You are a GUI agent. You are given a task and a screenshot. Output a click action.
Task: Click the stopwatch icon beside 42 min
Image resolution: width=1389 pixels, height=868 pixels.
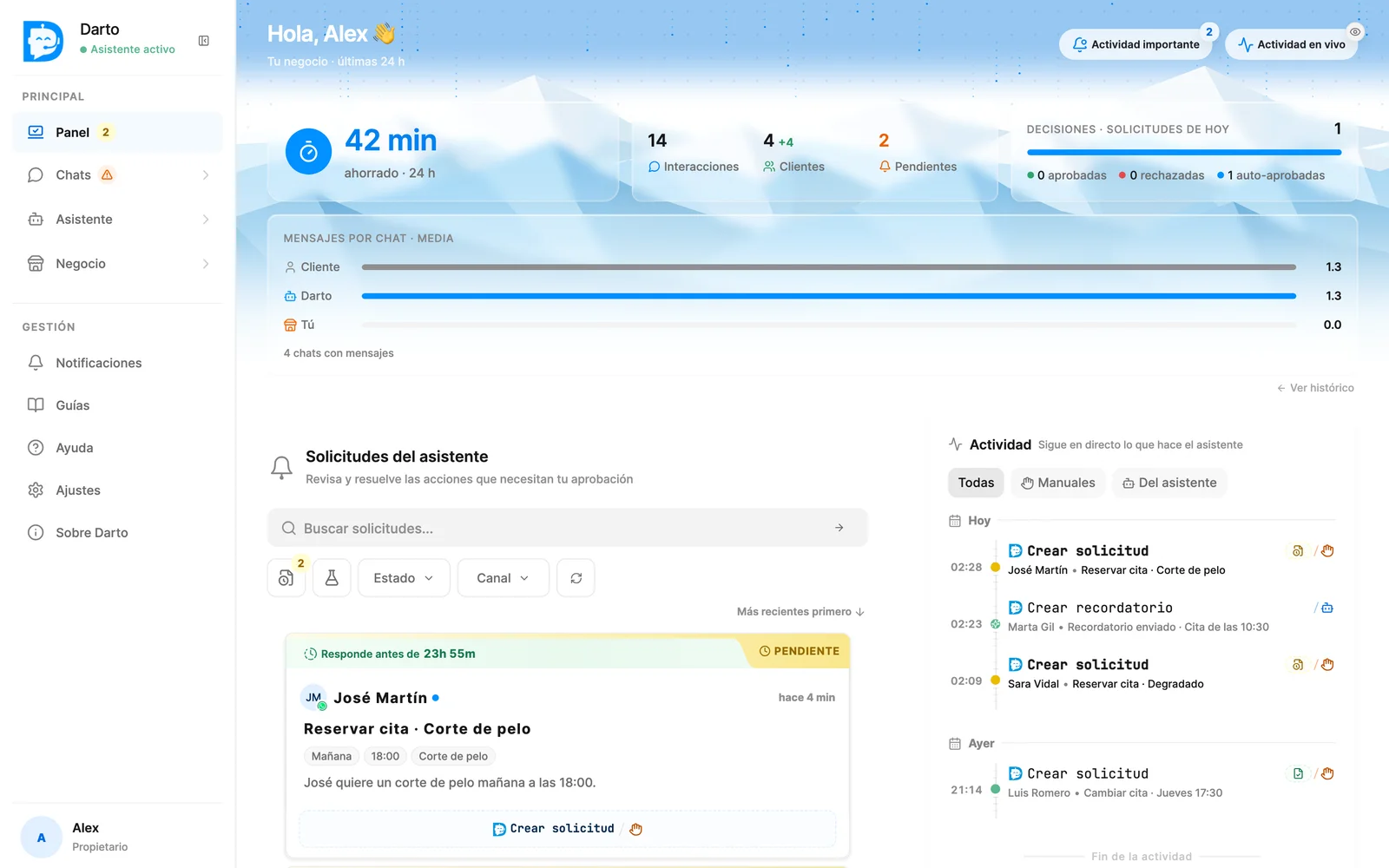click(308, 152)
